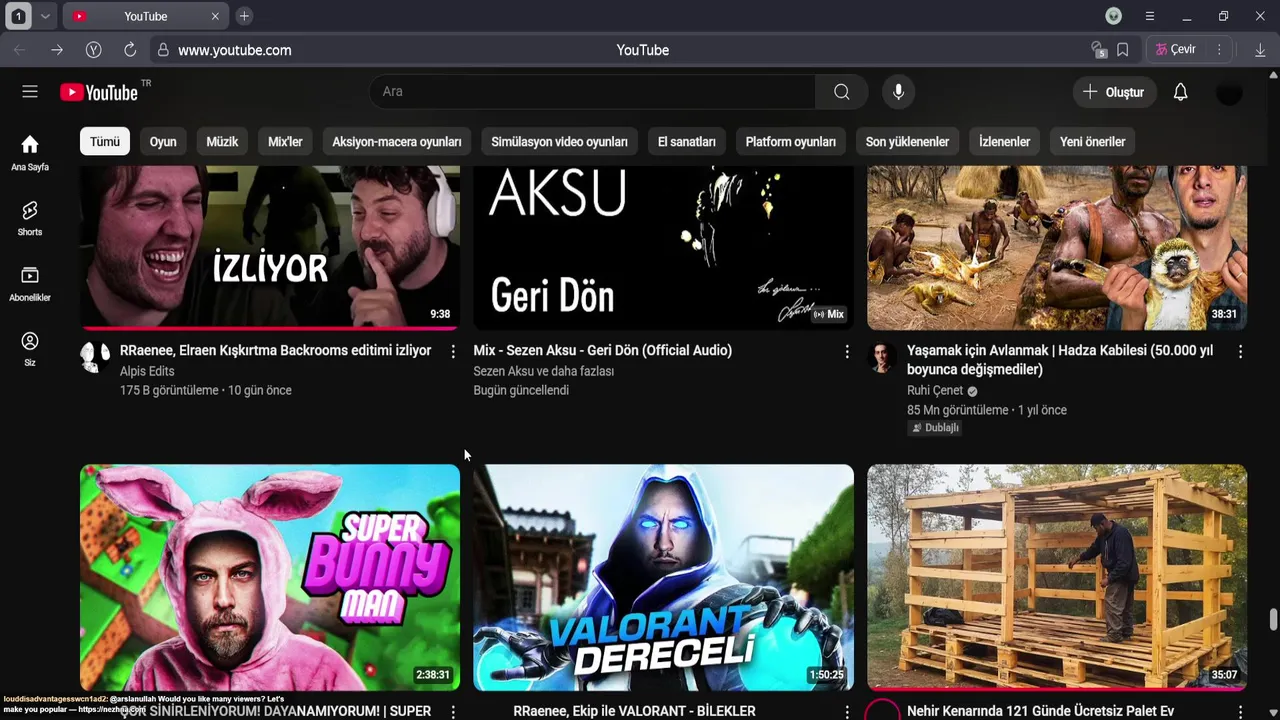Open Yaşamak için Avlanmak video title
The image size is (1280, 720).
(x=1060, y=360)
